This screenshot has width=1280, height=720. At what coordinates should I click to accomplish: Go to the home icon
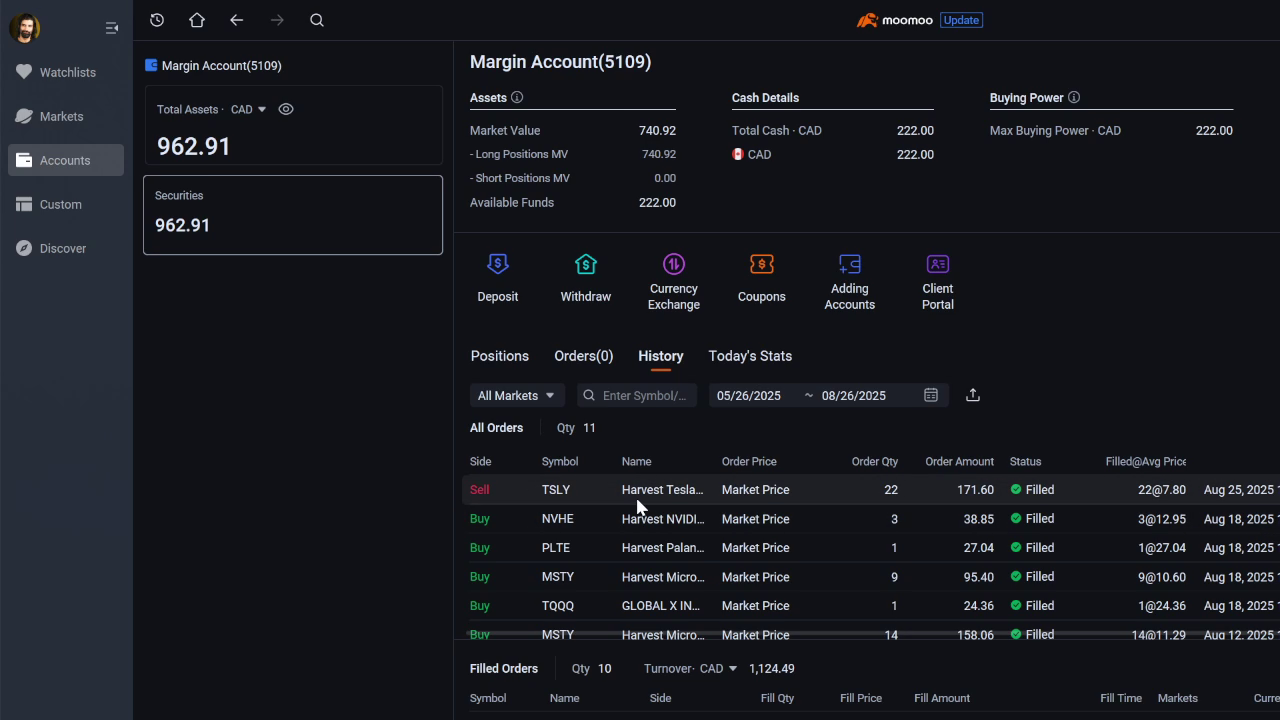pyautogui.click(x=197, y=20)
